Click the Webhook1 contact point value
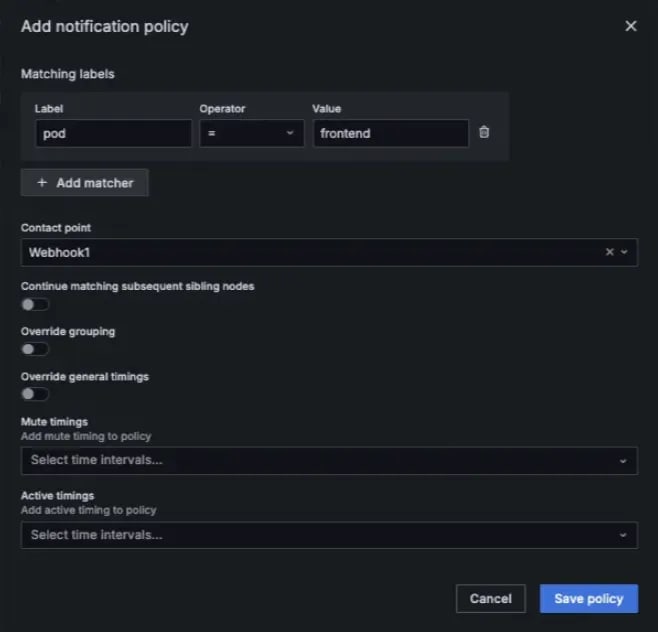Viewport: 658px width, 632px height. click(x=60, y=252)
